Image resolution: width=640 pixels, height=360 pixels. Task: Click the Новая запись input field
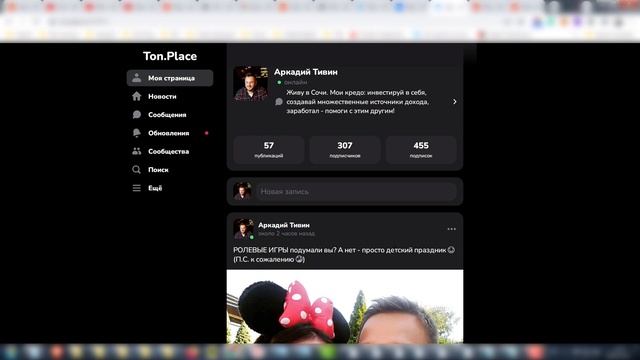click(356, 191)
